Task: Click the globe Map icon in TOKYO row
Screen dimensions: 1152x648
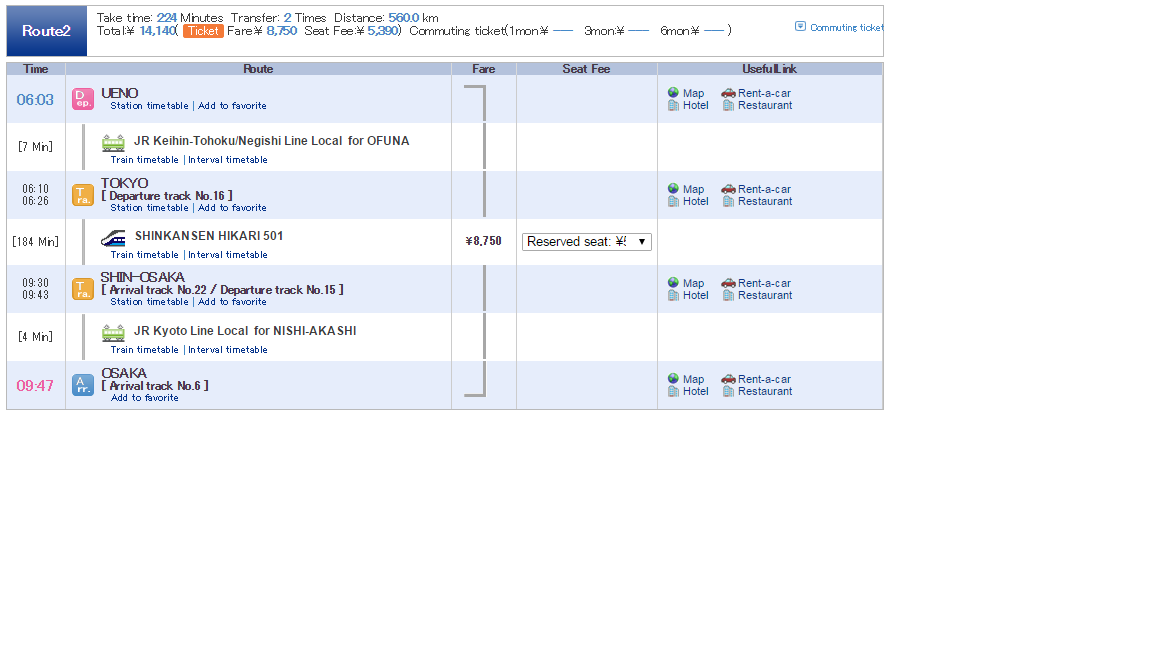Action: [x=673, y=188]
